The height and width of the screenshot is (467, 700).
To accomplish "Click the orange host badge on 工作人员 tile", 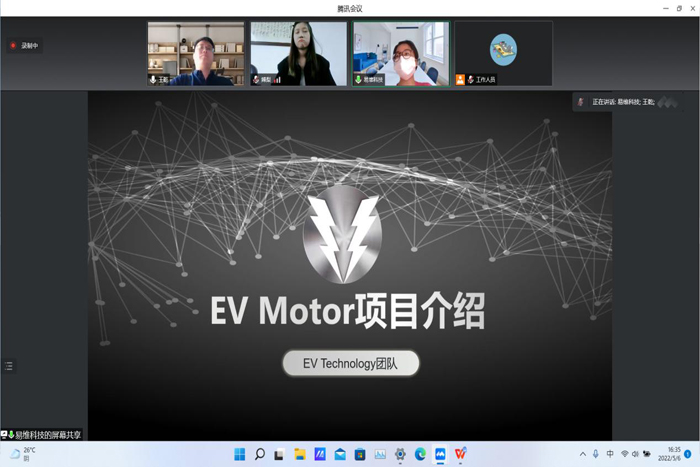I will point(460,79).
